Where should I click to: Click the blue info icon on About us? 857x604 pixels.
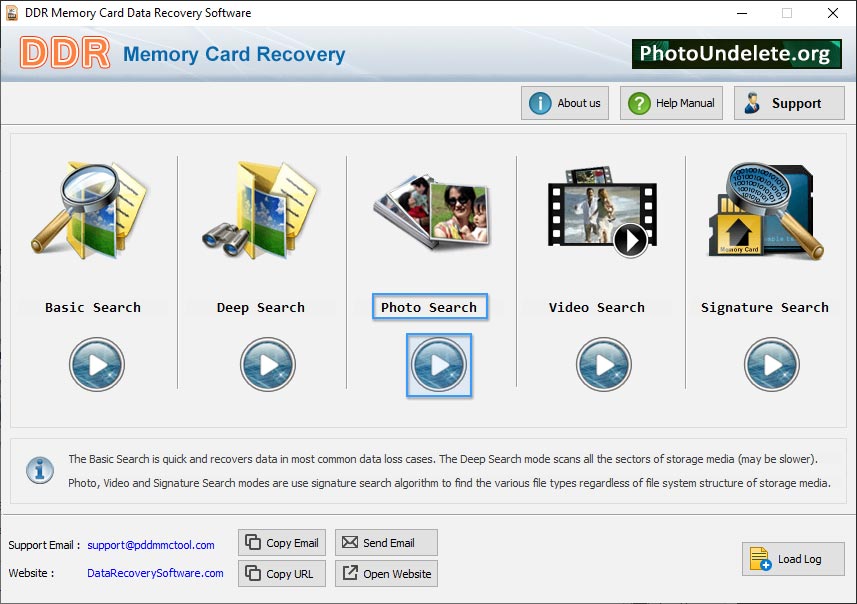pos(540,103)
